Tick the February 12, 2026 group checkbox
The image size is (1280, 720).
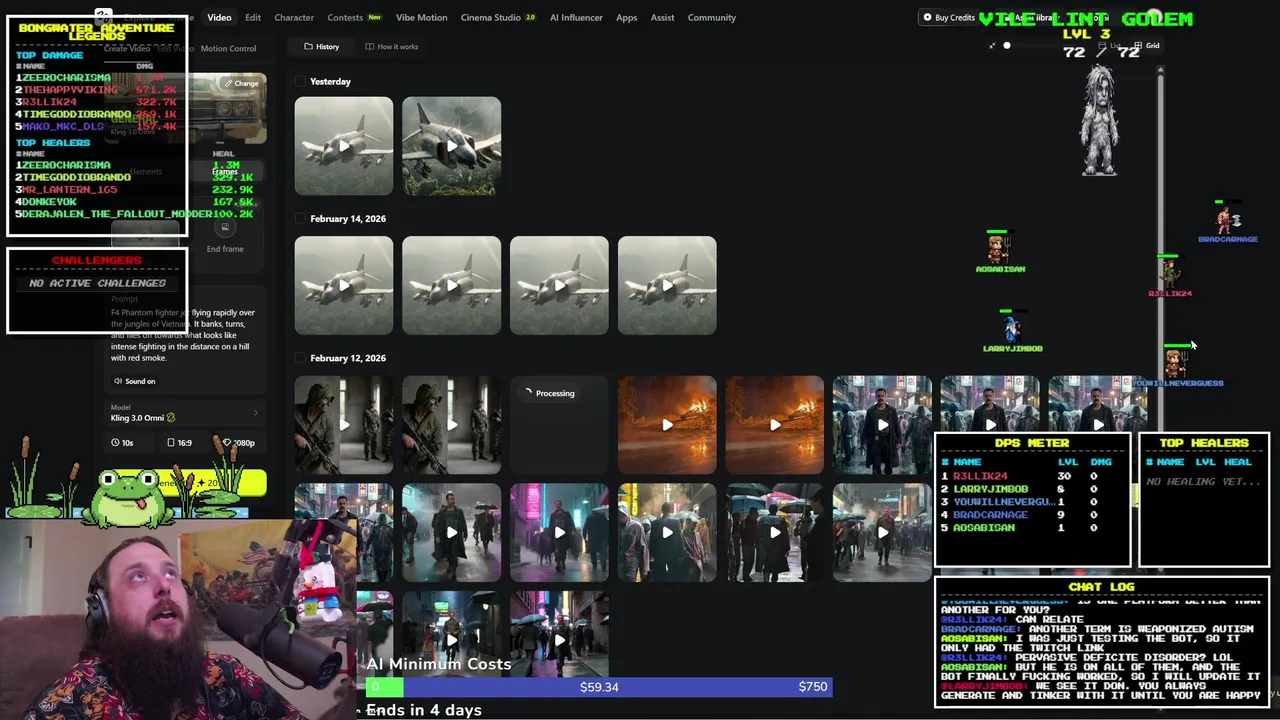click(300, 358)
